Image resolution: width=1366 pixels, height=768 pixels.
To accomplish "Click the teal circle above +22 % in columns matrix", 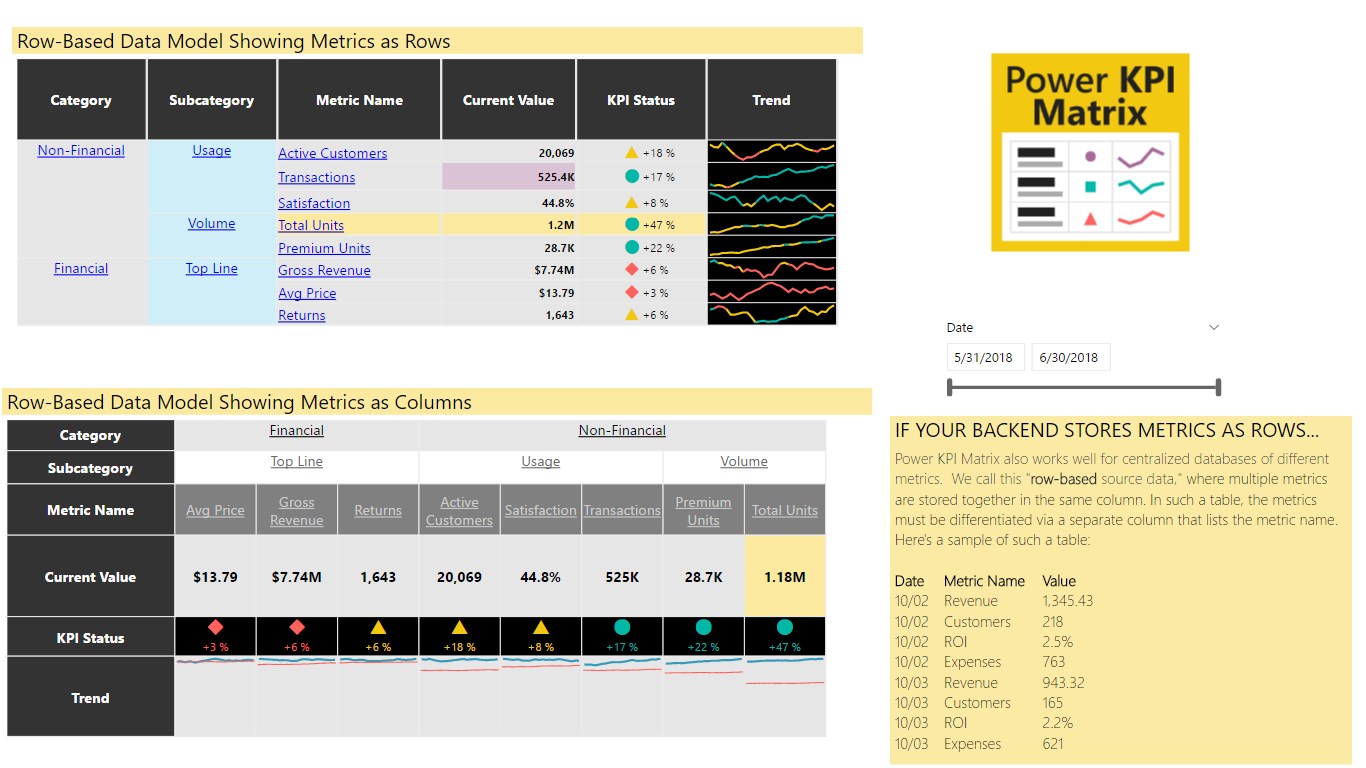I will point(703,627).
